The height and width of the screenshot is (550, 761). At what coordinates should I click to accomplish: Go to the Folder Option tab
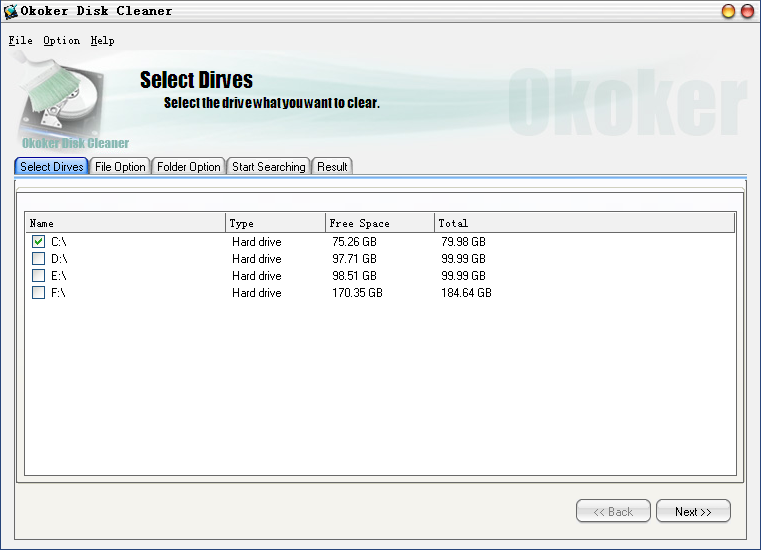tap(188, 167)
